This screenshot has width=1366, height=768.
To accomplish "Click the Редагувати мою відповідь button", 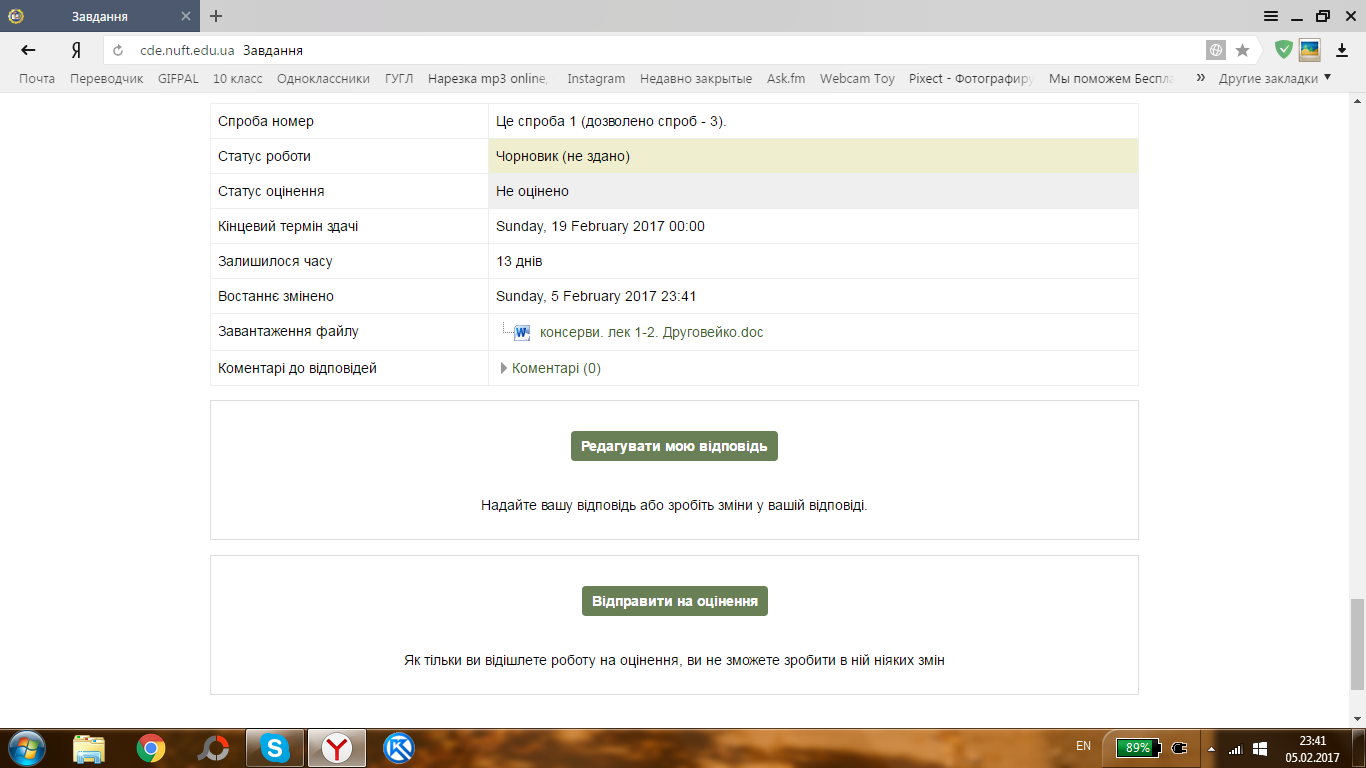I will 674,446.
